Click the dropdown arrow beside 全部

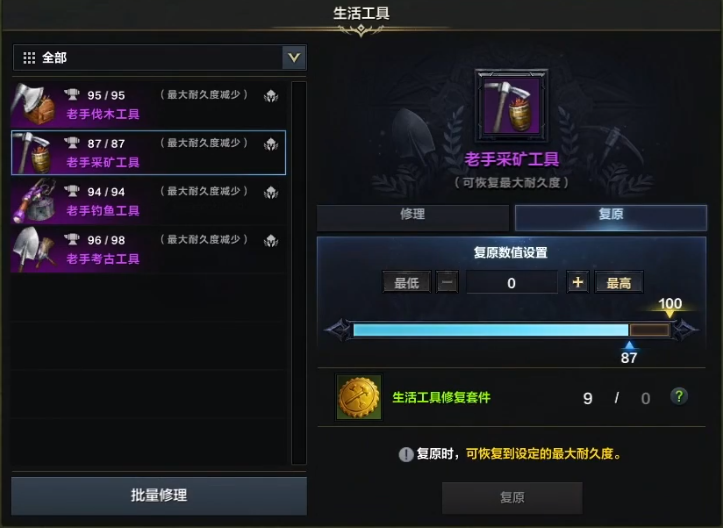coord(294,58)
